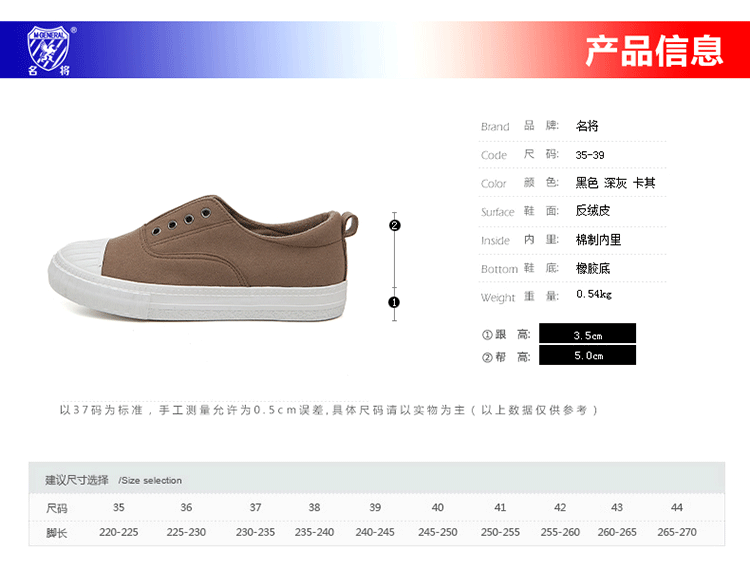Click the Weight value 0.54kg
Viewport: 750px width, 573px height.
(594, 294)
